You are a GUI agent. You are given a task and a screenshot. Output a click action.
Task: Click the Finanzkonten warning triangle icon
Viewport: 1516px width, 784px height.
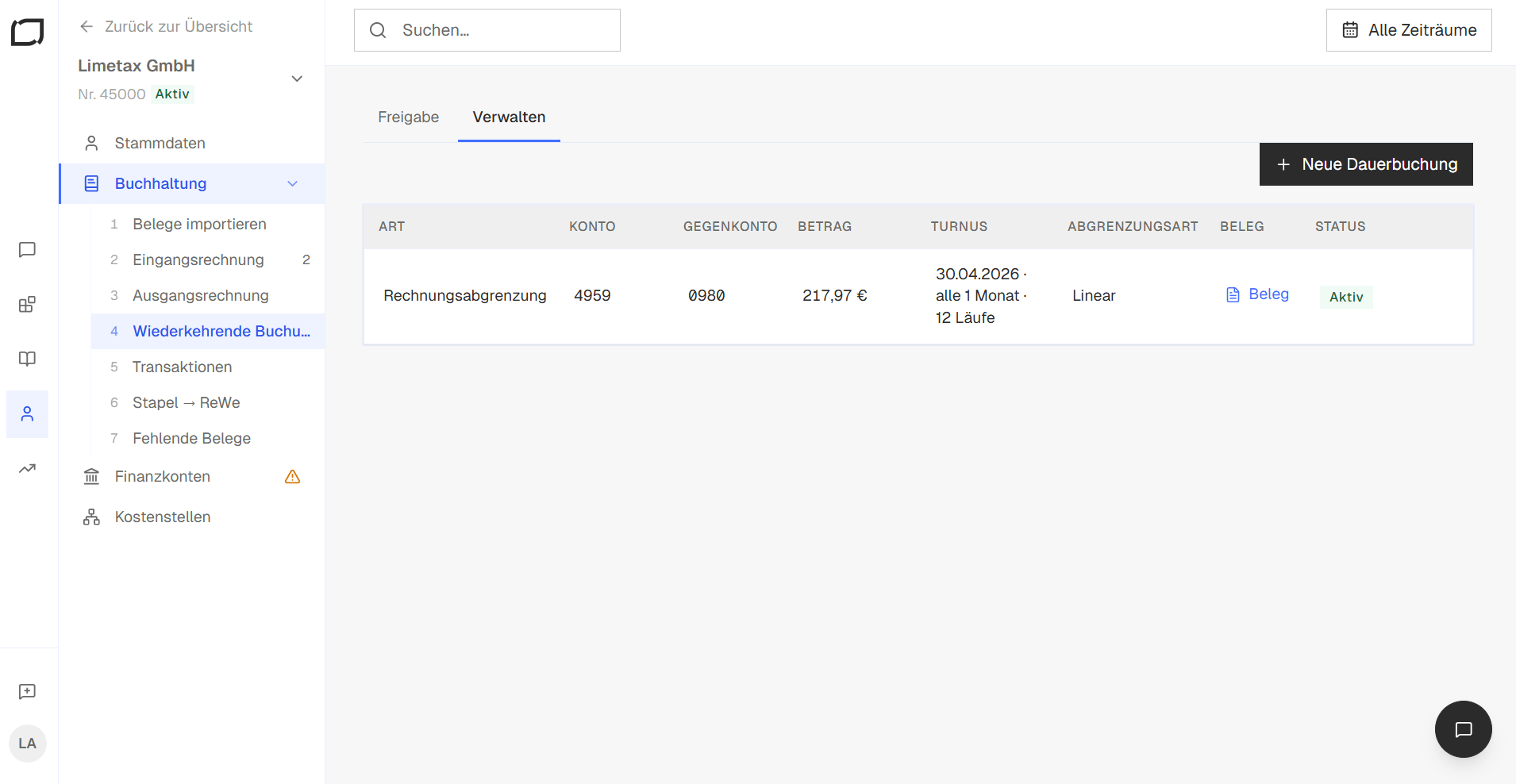click(293, 477)
